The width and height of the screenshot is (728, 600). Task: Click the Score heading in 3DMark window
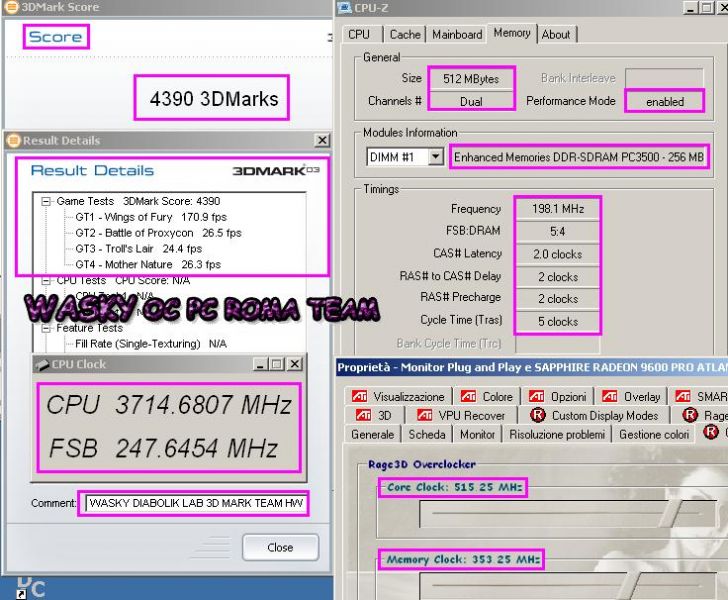point(55,37)
